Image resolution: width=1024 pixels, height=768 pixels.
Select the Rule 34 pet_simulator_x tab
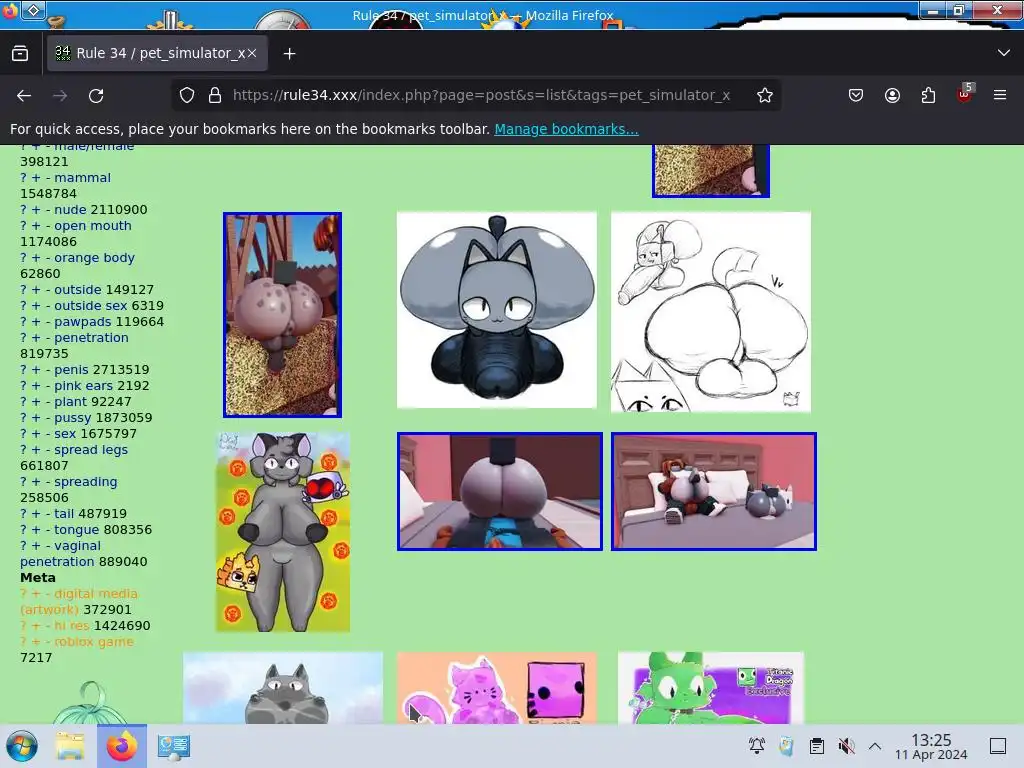click(x=157, y=54)
